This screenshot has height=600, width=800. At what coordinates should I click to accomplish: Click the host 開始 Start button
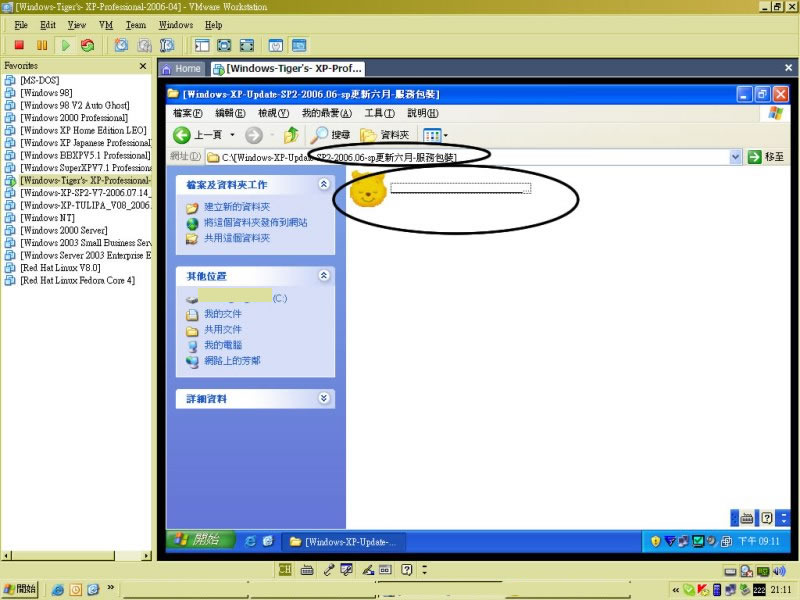pos(19,589)
